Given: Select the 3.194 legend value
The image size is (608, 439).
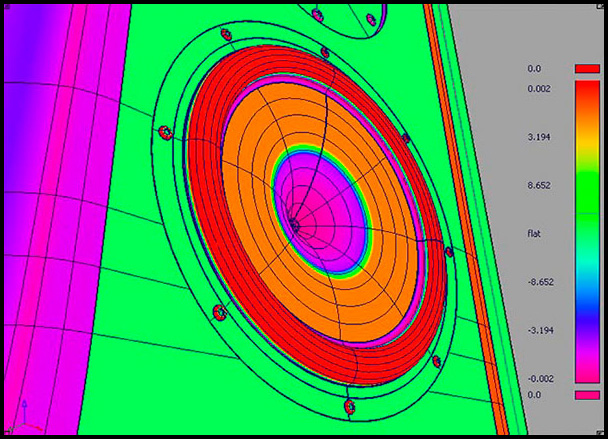Looking at the screenshot, I should 538,137.
